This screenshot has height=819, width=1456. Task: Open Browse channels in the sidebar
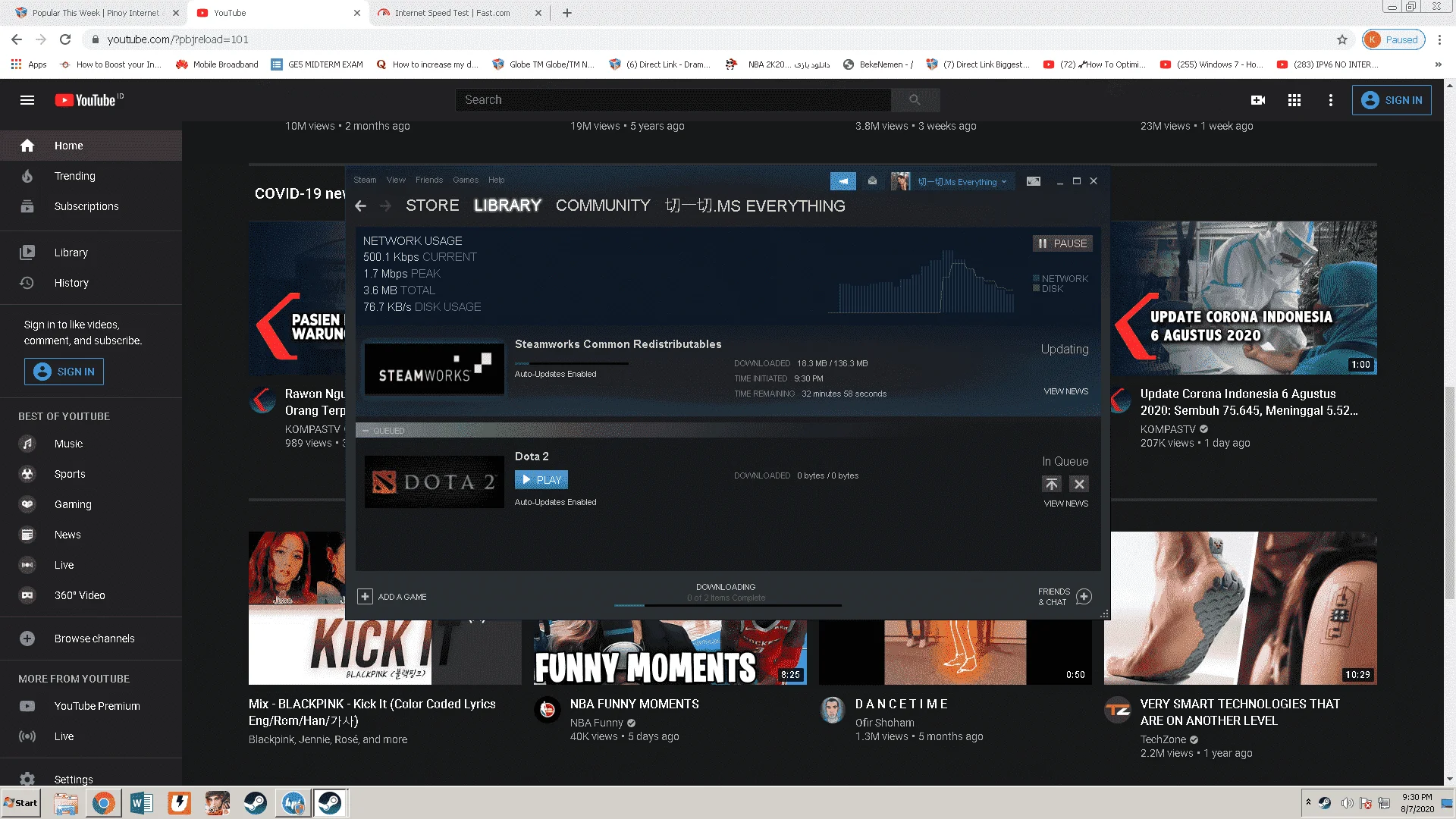click(x=91, y=639)
